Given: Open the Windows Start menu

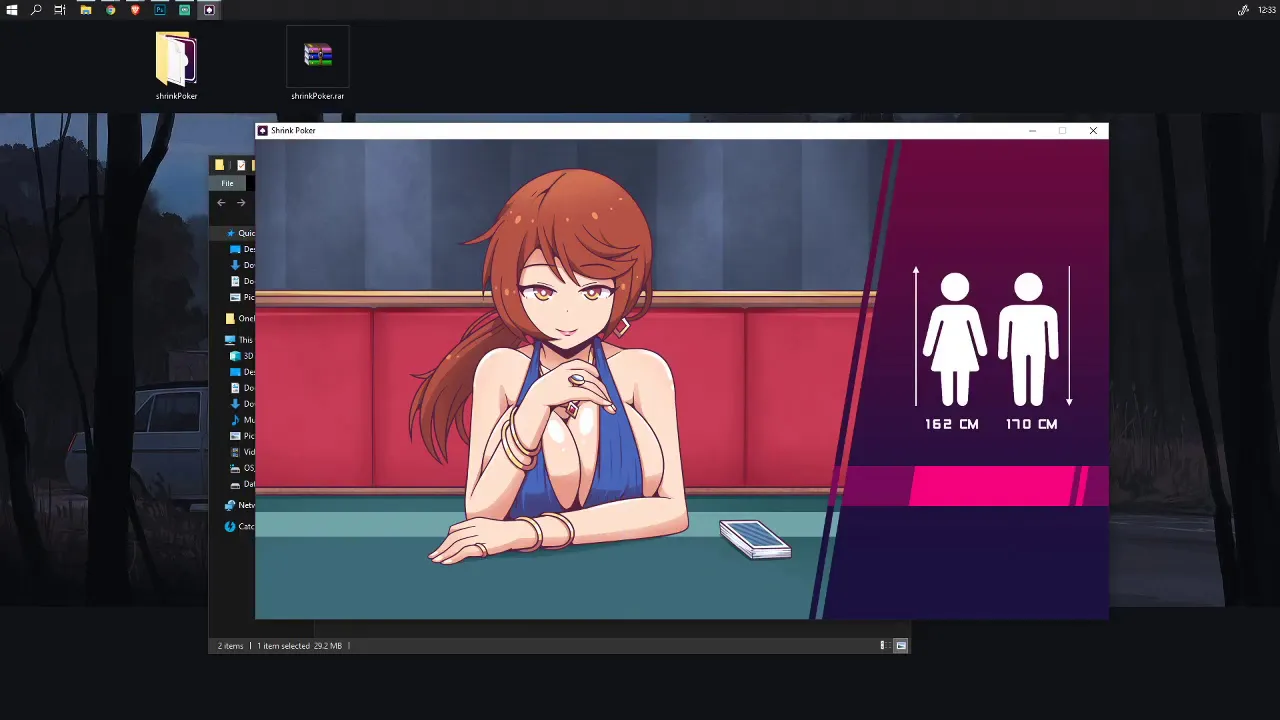Looking at the screenshot, I should [x=12, y=10].
